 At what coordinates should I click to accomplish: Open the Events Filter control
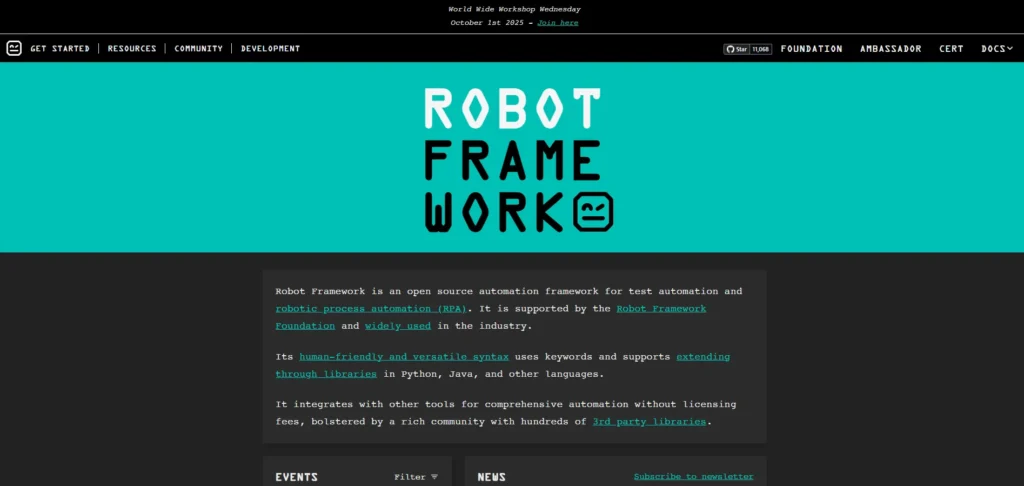(416, 477)
